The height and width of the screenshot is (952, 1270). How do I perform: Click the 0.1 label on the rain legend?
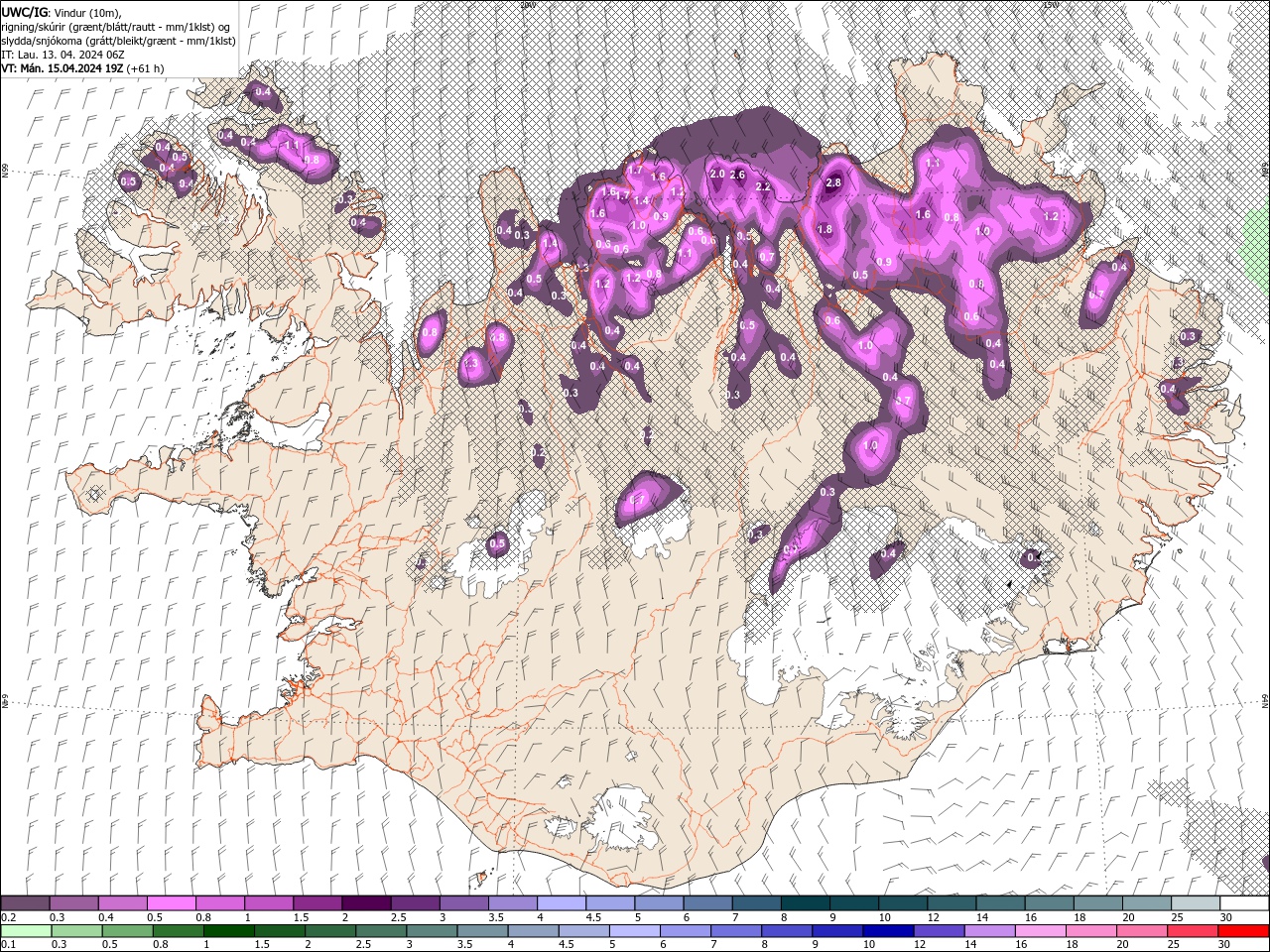(9, 944)
